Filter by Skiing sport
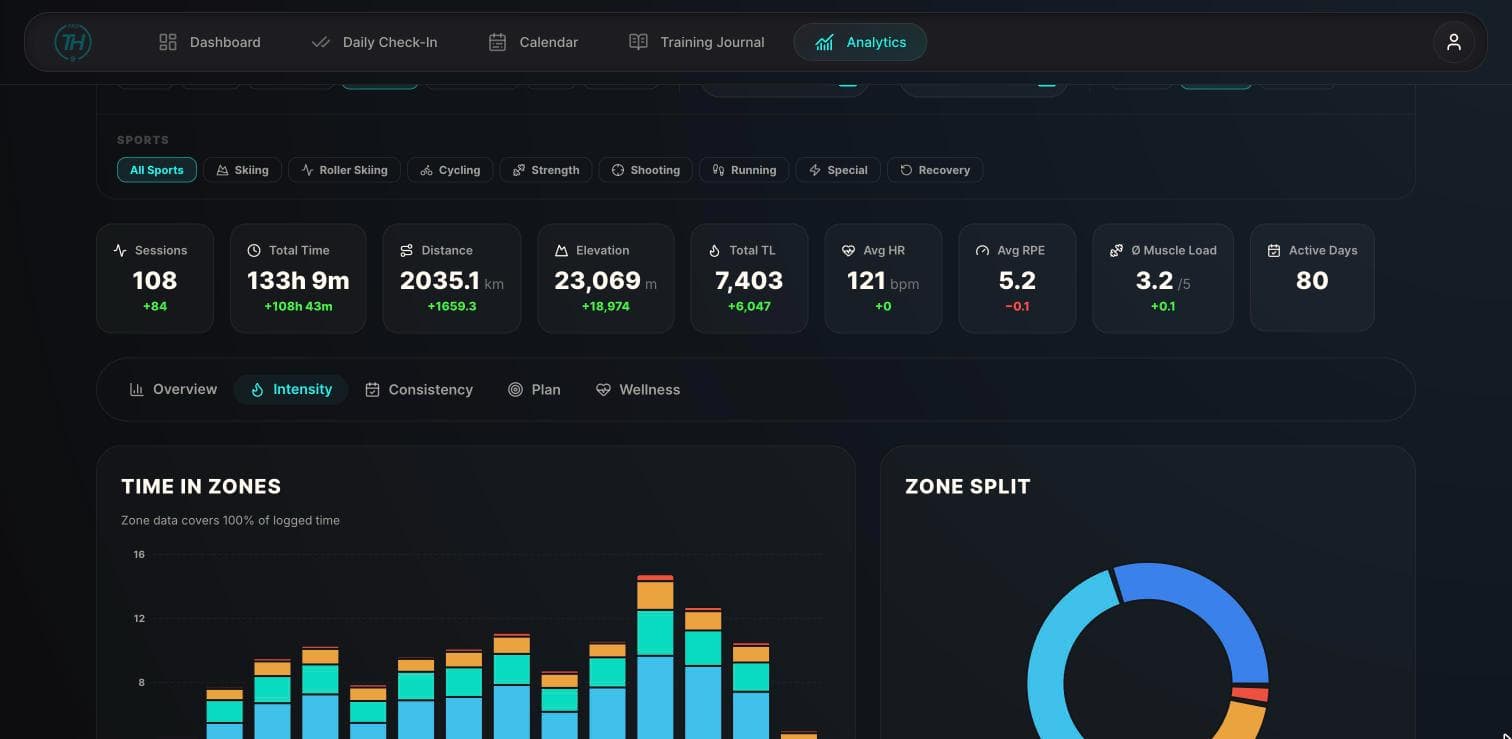Screen dimensions: 1512x739 243,170
